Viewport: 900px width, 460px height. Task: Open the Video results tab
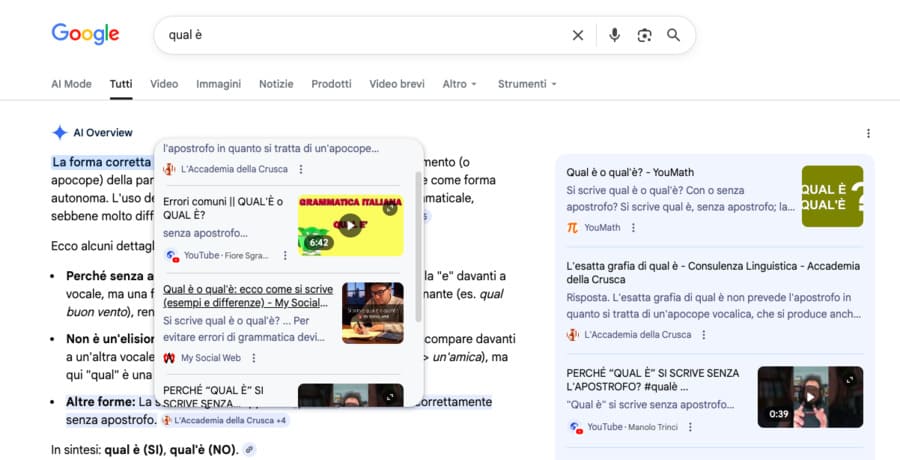tap(164, 84)
